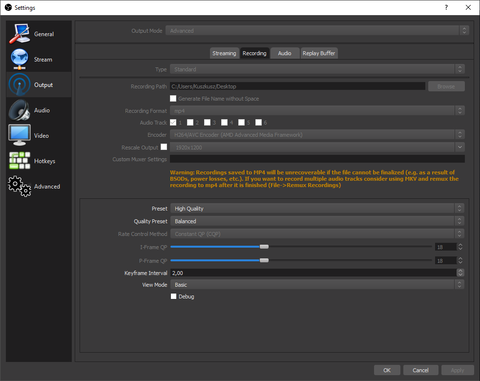The height and width of the screenshot is (381, 480).
Task: Click the help question mark icon
Action: [446, 7]
